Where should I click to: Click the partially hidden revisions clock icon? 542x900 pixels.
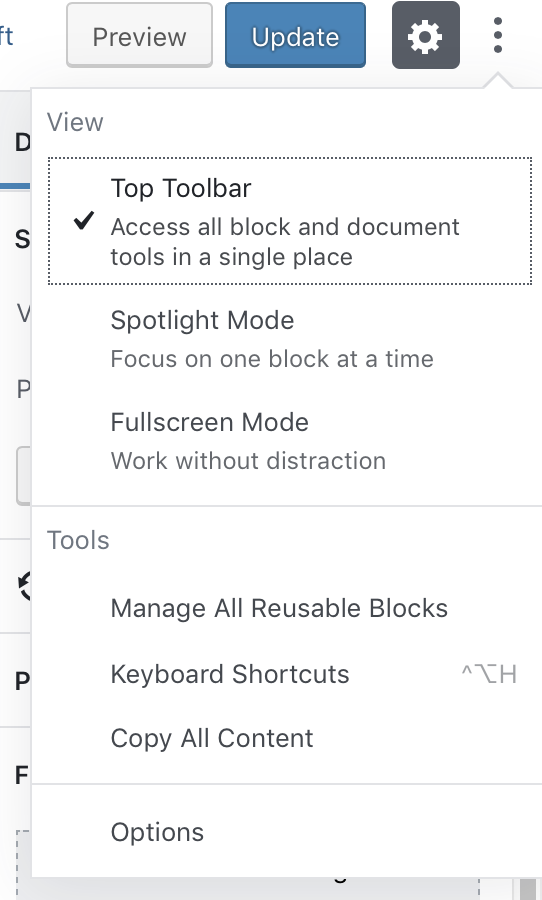coord(24,585)
